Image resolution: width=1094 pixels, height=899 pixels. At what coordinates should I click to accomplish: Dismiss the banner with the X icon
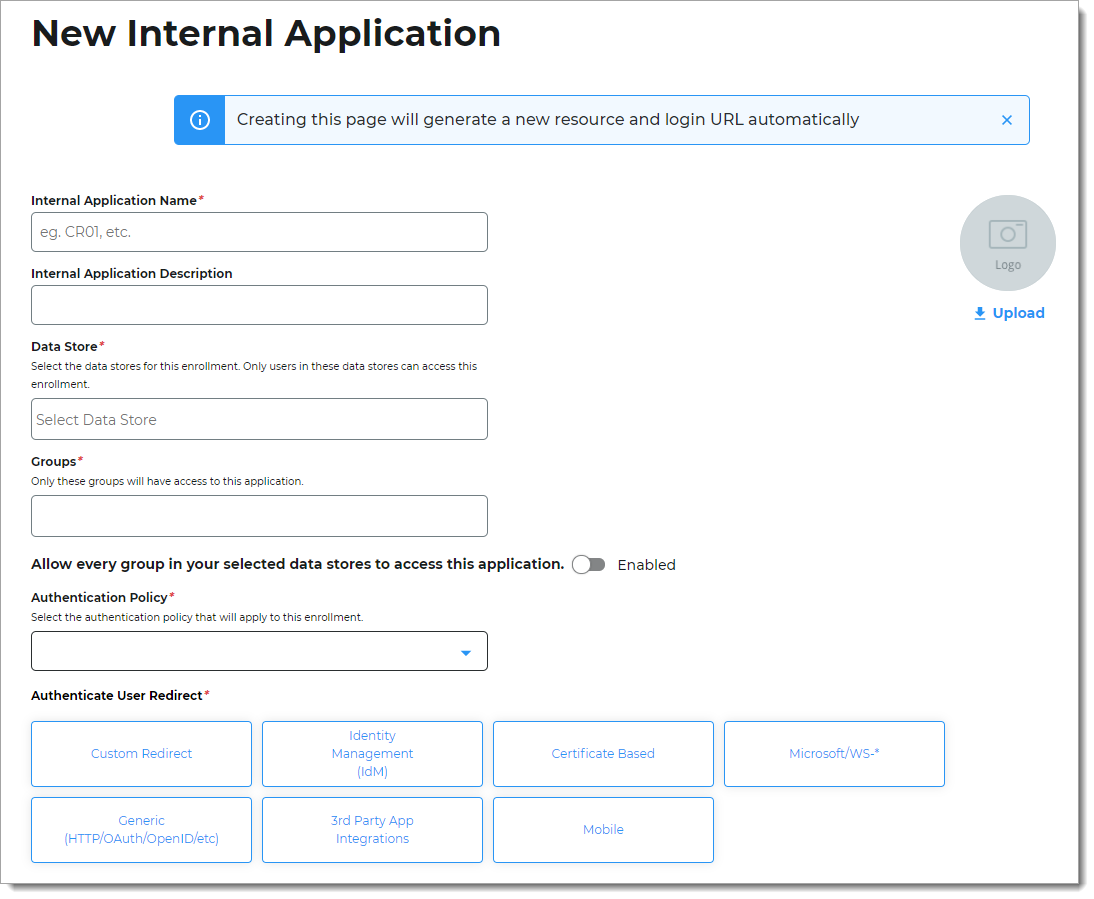(1007, 119)
